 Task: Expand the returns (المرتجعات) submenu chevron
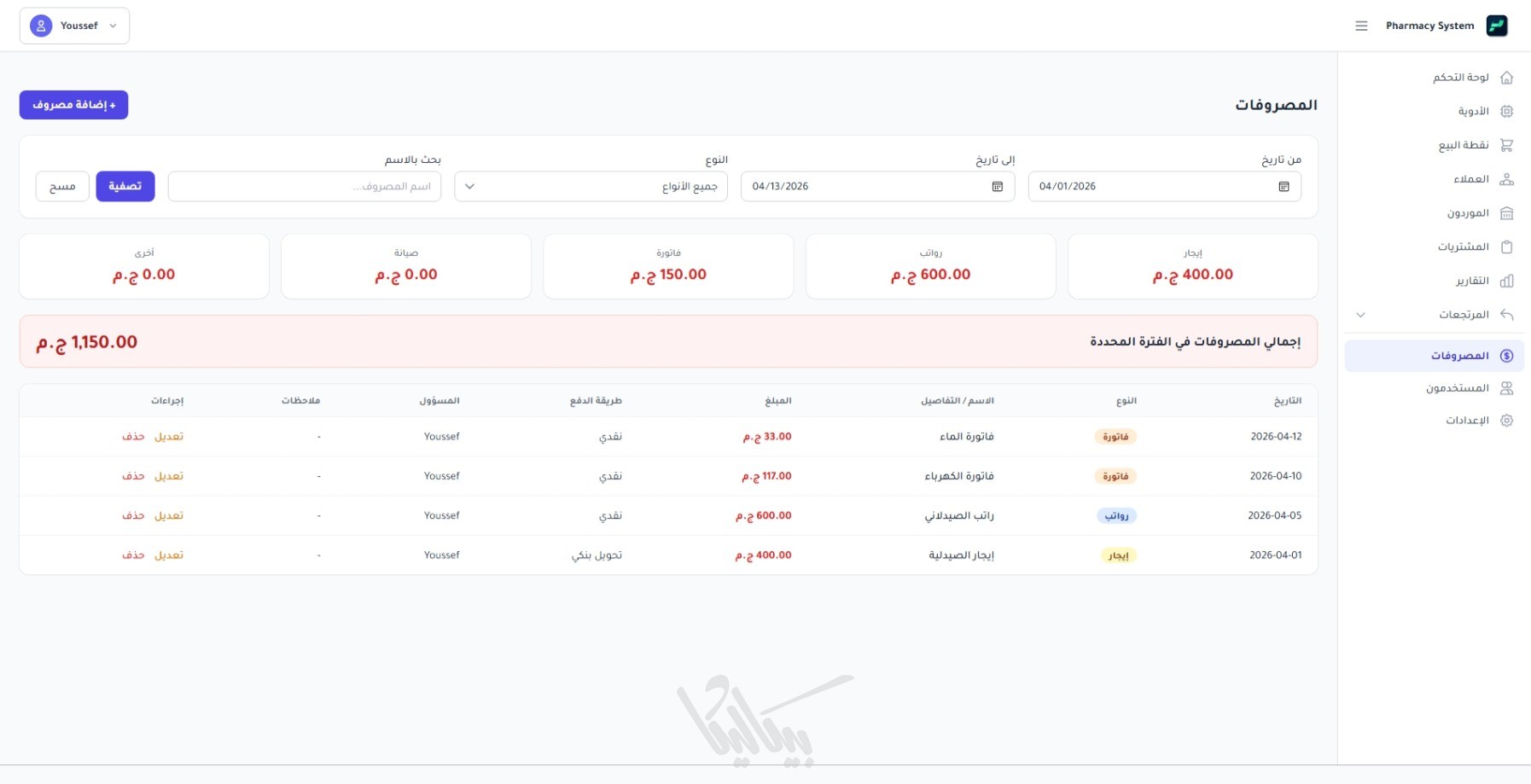click(1360, 315)
